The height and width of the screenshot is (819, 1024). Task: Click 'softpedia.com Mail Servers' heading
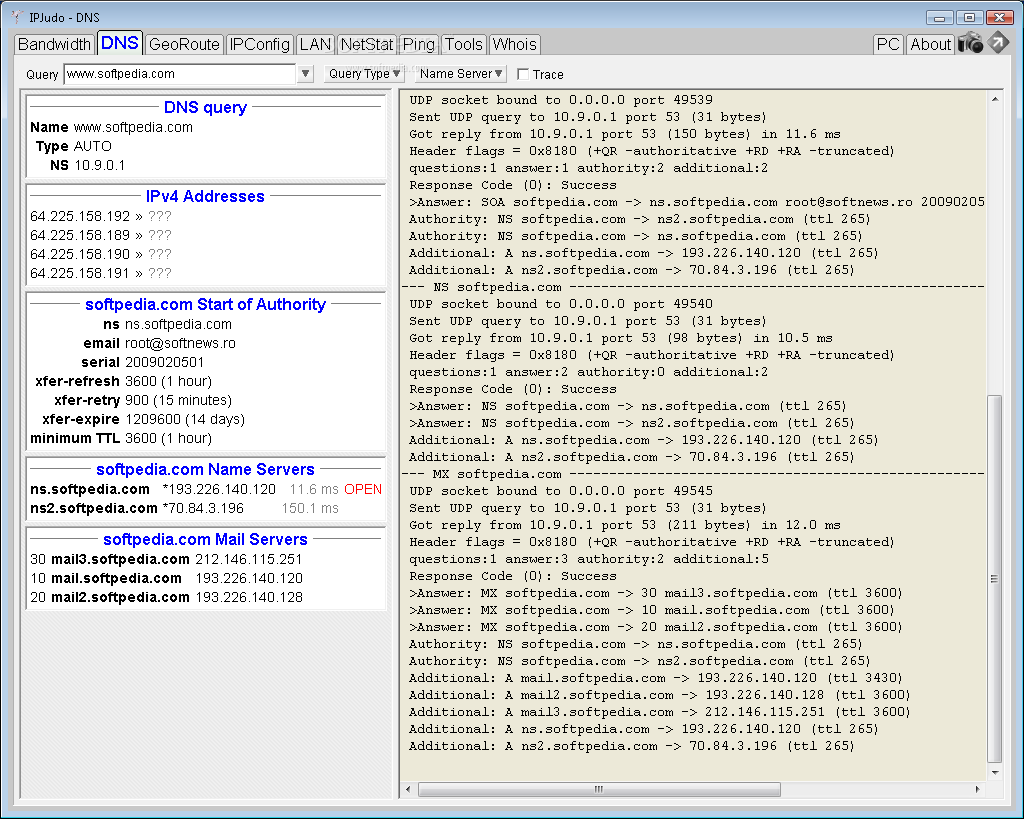[205, 539]
